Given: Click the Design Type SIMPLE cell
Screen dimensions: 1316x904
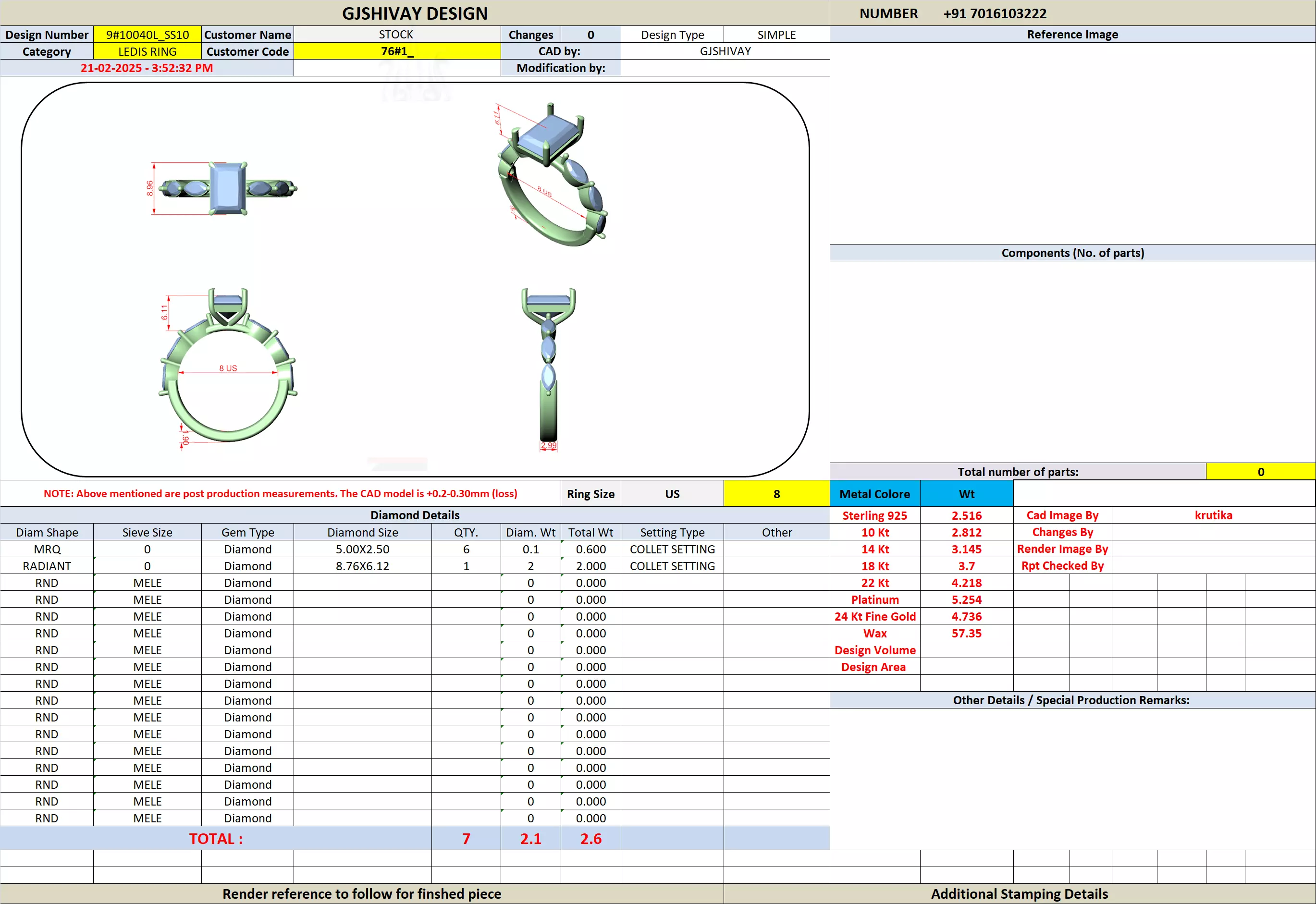Looking at the screenshot, I should [776, 35].
